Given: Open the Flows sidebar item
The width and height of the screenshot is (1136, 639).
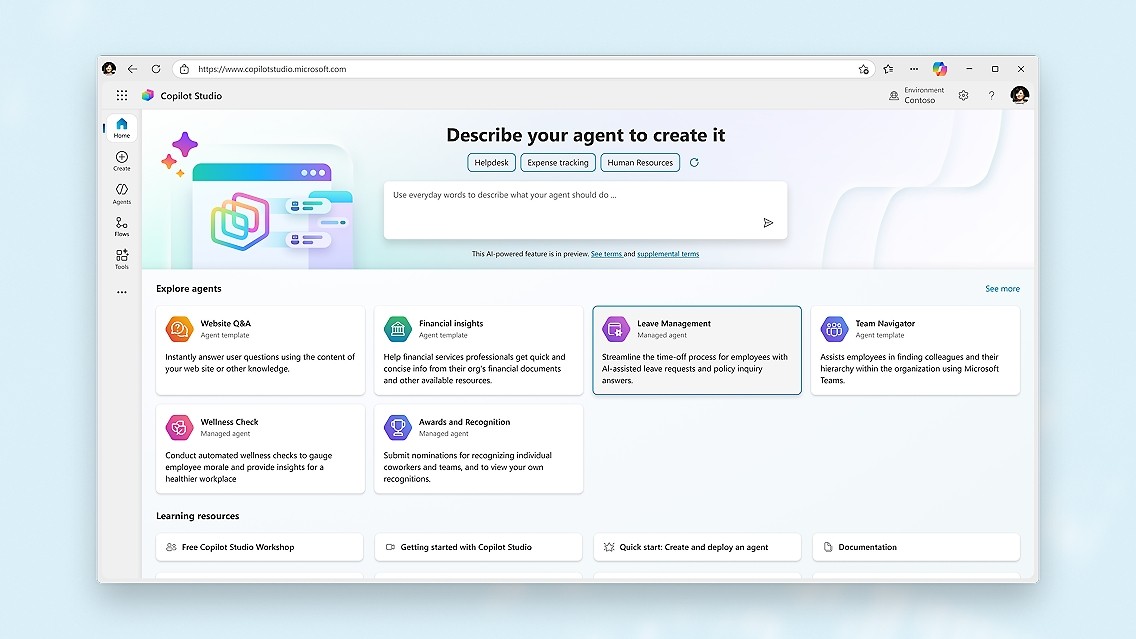Looking at the screenshot, I should (x=122, y=227).
